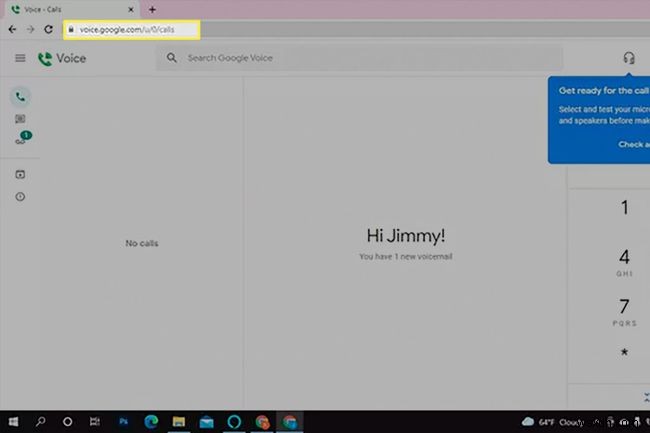Collapse the dial pad panel
This screenshot has width=650, height=433.
pos(646,397)
